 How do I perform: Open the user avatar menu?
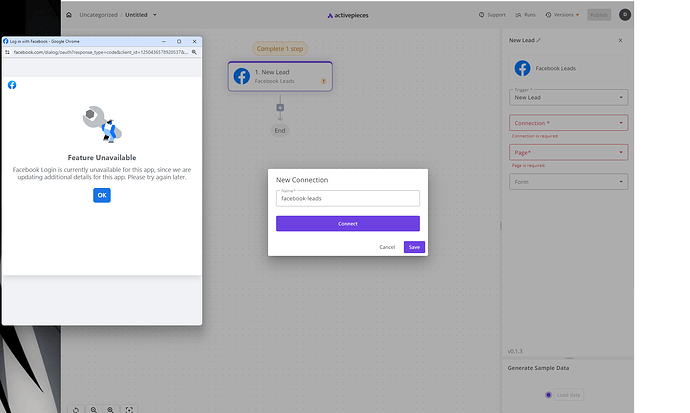click(x=625, y=15)
